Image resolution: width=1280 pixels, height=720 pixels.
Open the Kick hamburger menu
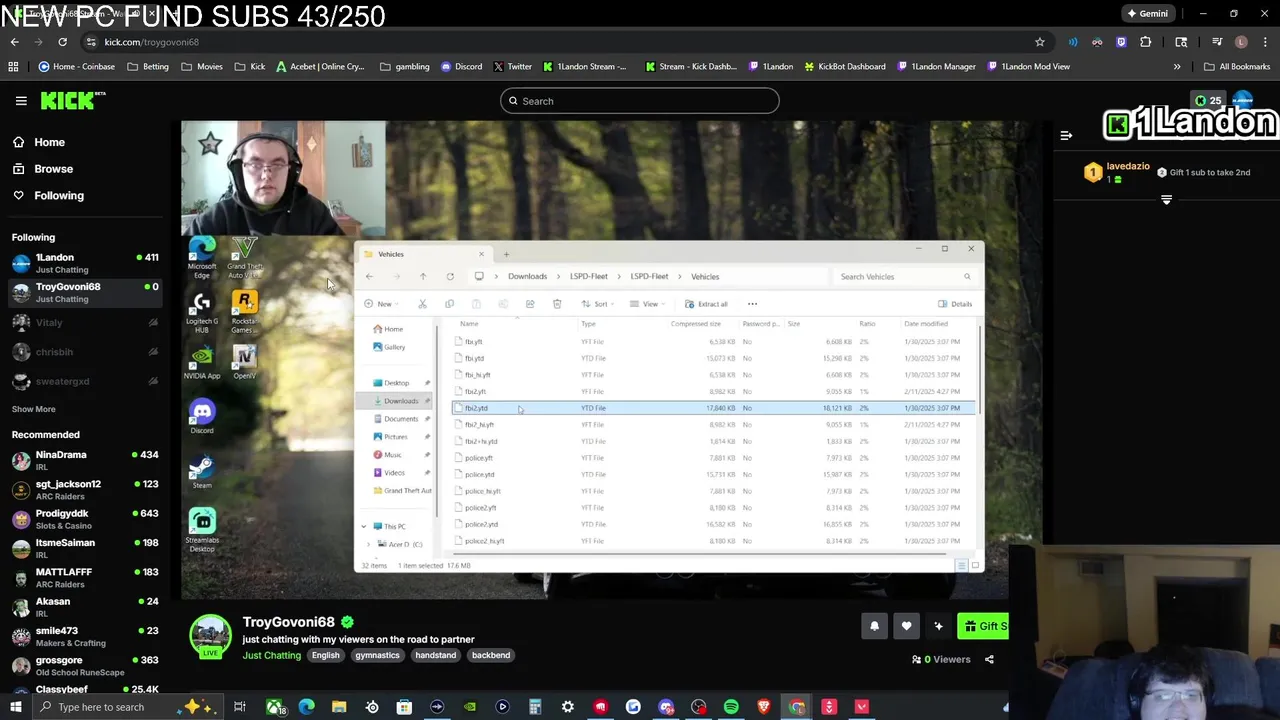click(21, 101)
